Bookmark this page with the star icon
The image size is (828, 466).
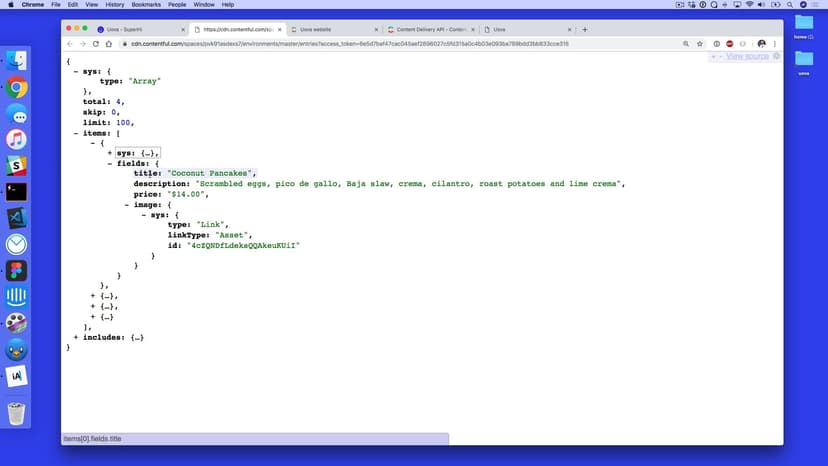(x=699, y=44)
